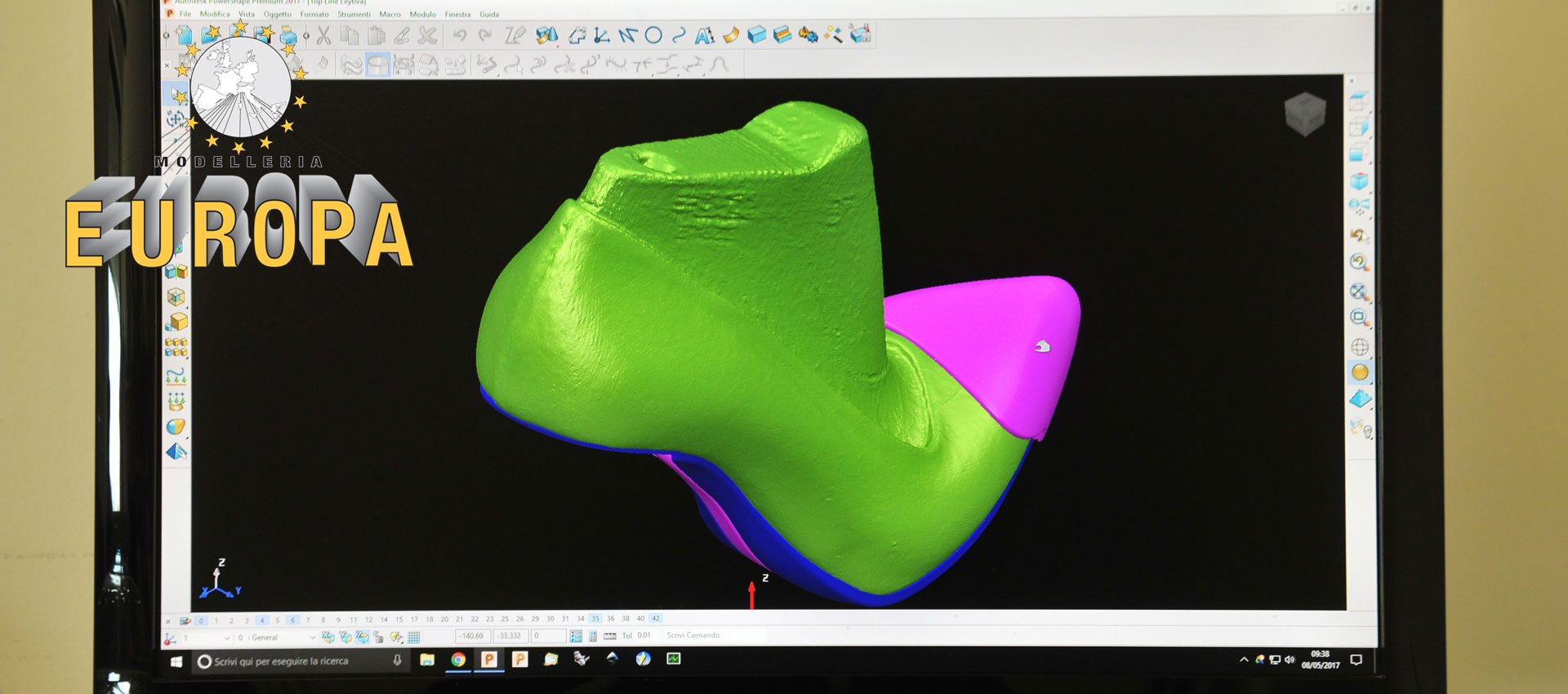1568x694 pixels.
Task: Click the highlighted surface edit icon
Action: point(377,65)
